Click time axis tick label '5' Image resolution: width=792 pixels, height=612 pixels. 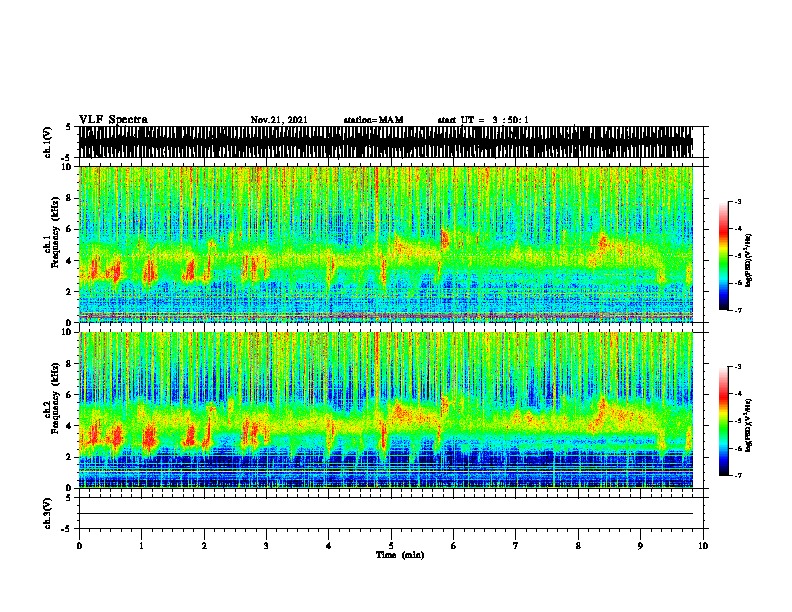pyautogui.click(x=391, y=546)
